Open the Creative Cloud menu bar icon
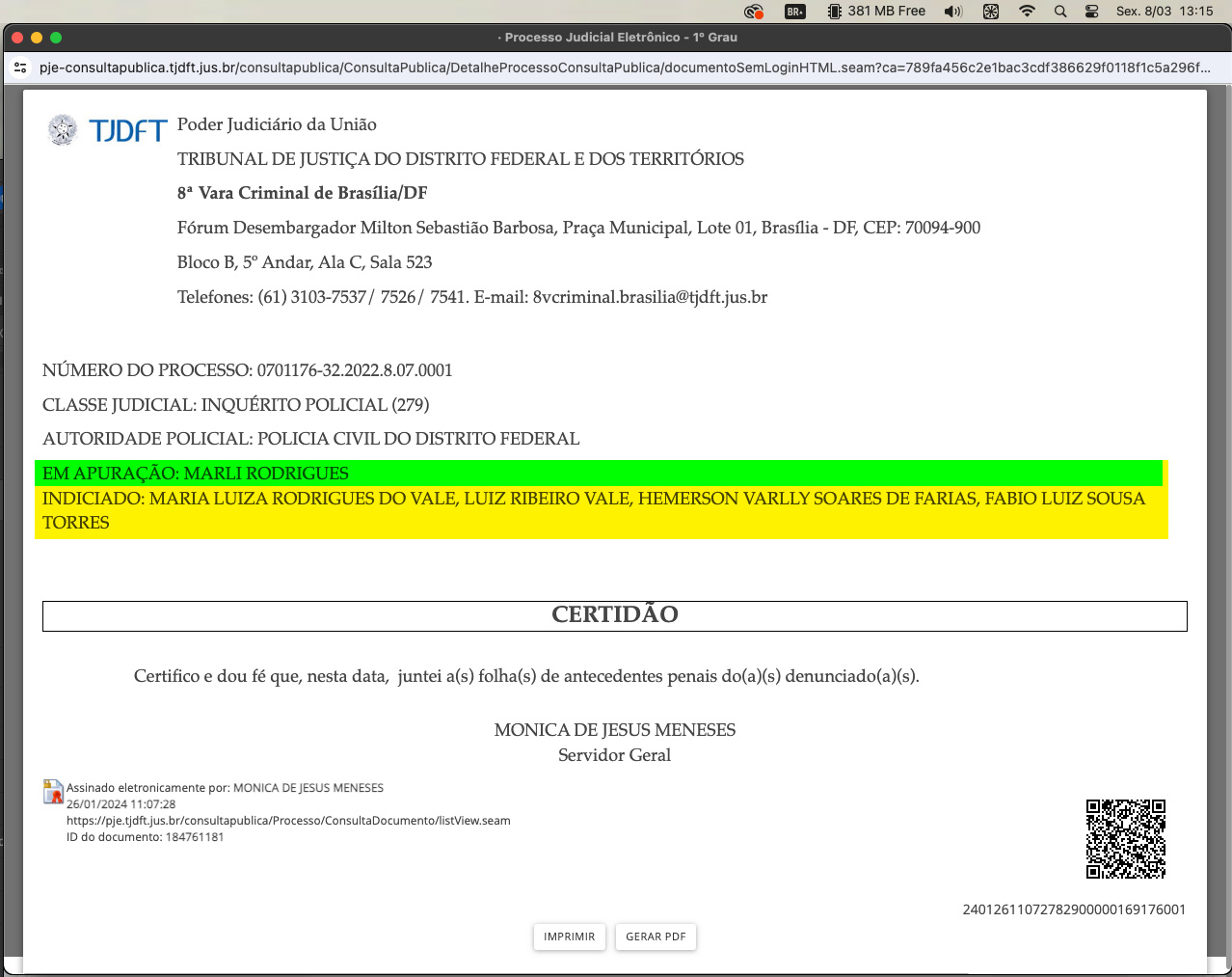The height and width of the screenshot is (977, 1232). [754, 12]
